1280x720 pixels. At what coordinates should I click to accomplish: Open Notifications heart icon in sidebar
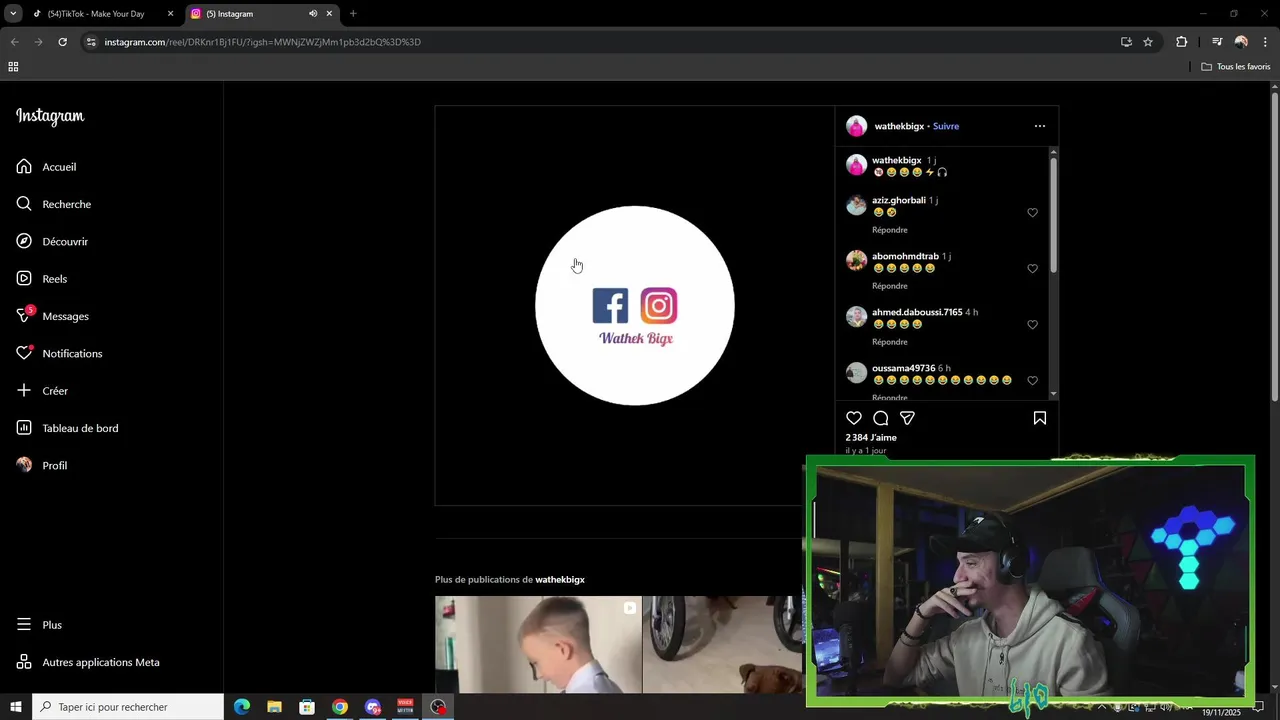pyautogui.click(x=24, y=353)
